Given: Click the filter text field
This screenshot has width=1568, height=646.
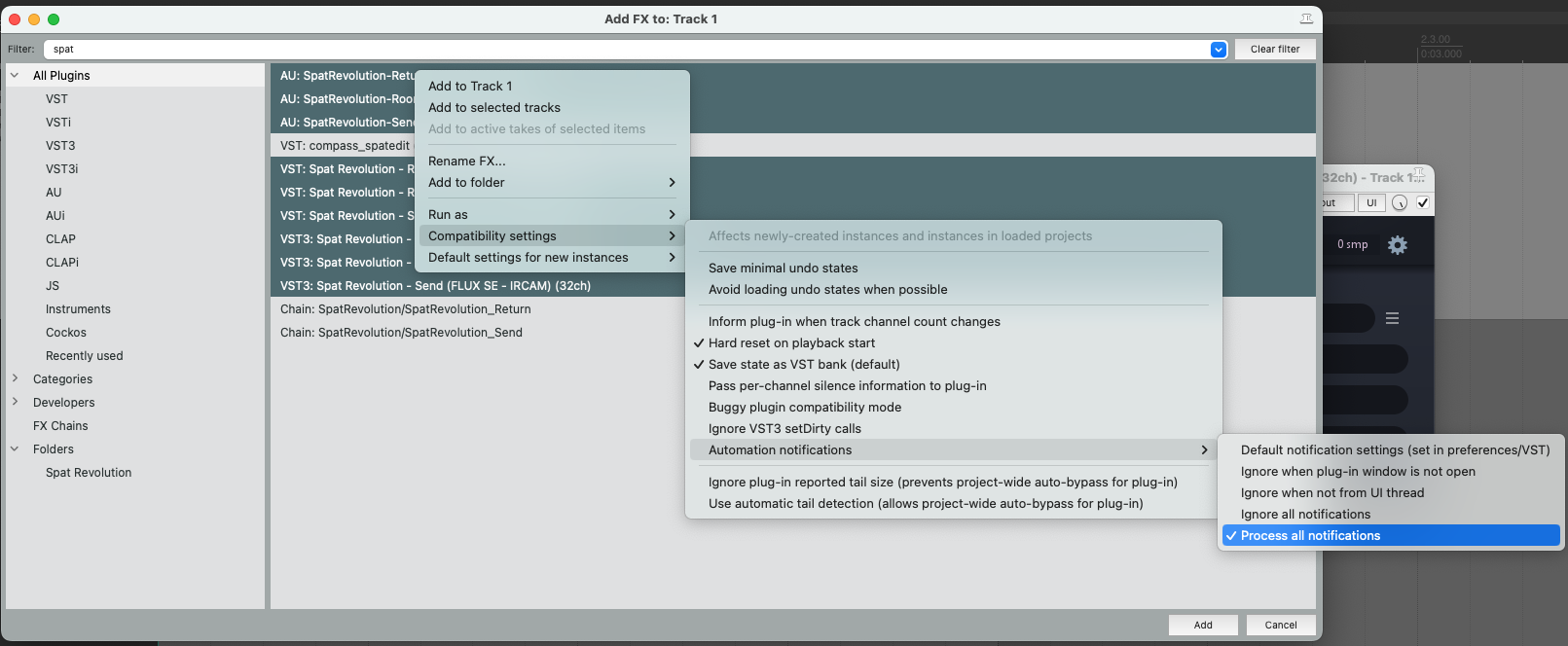Looking at the screenshot, I should [623, 50].
